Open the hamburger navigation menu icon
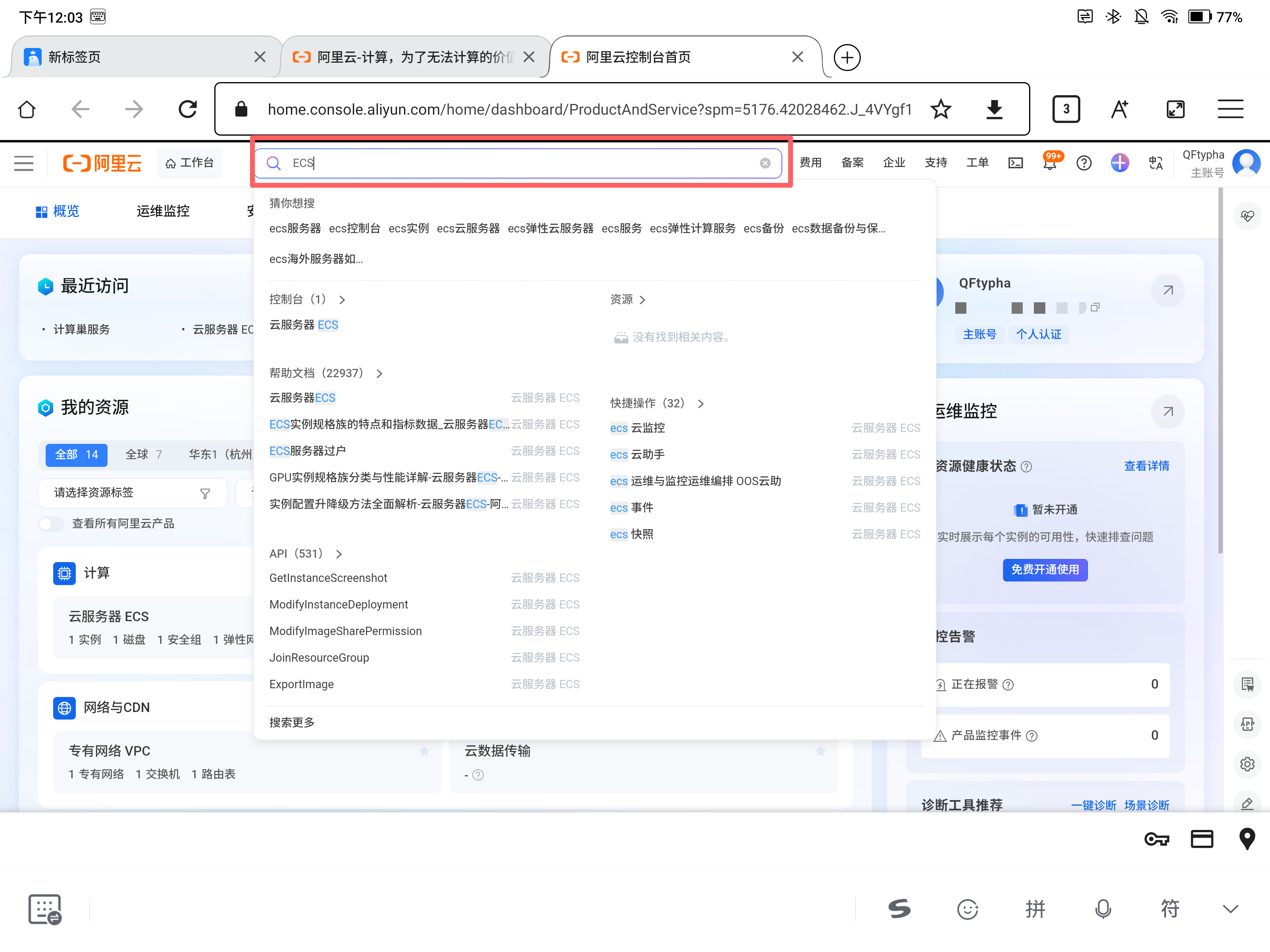Viewport: 1270px width, 952px height. tap(23, 163)
